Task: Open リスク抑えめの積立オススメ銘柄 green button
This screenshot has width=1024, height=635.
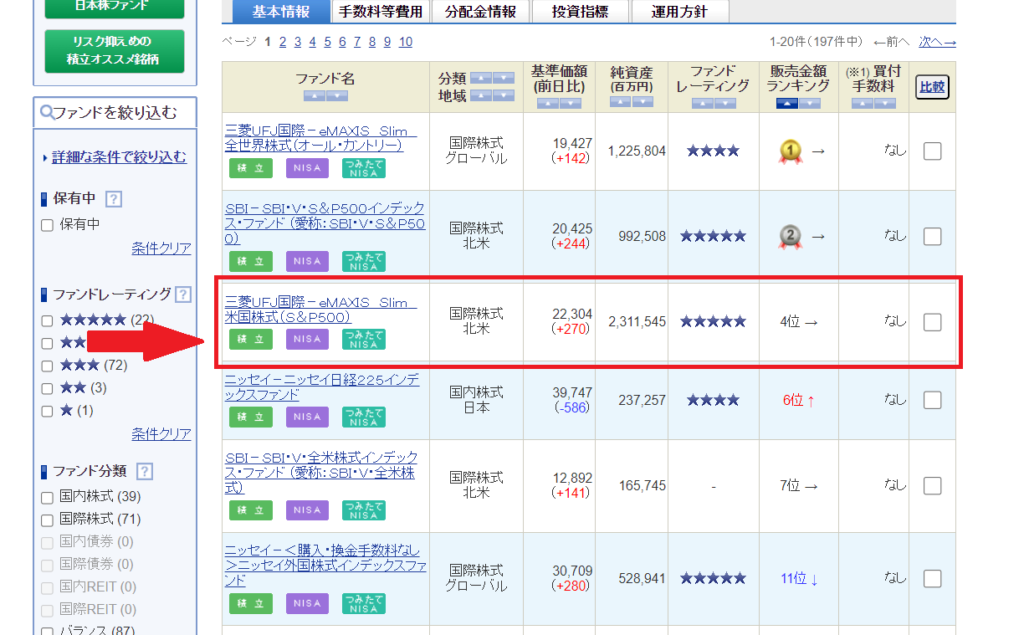Action: (x=114, y=51)
